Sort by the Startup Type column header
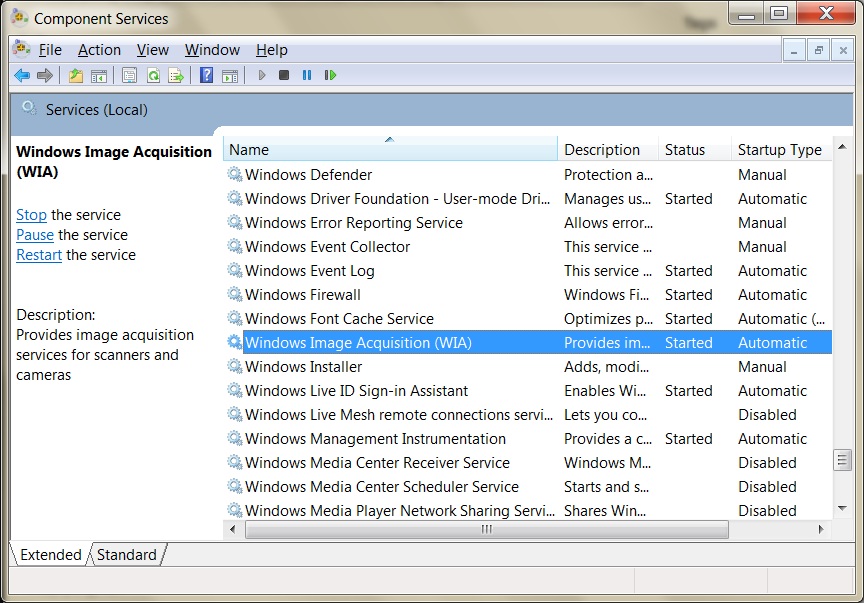 779,150
